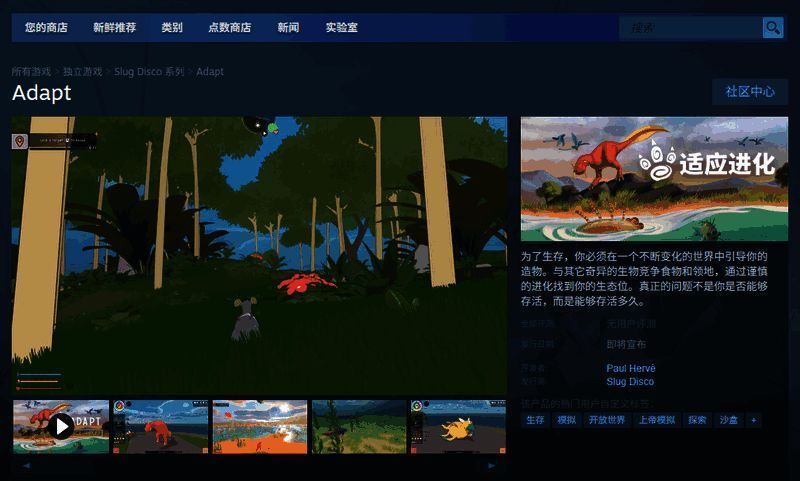Select thumbnail with yellow creature

(x=458, y=426)
